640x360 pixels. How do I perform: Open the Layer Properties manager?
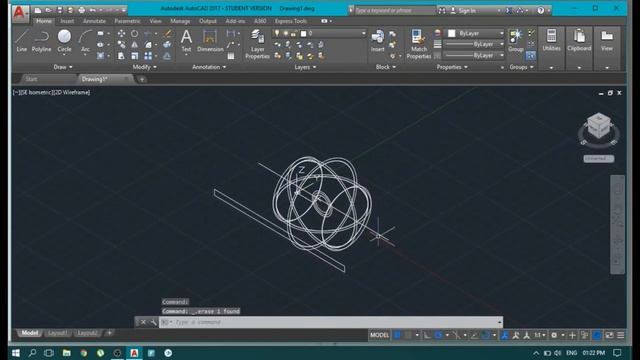click(x=257, y=44)
